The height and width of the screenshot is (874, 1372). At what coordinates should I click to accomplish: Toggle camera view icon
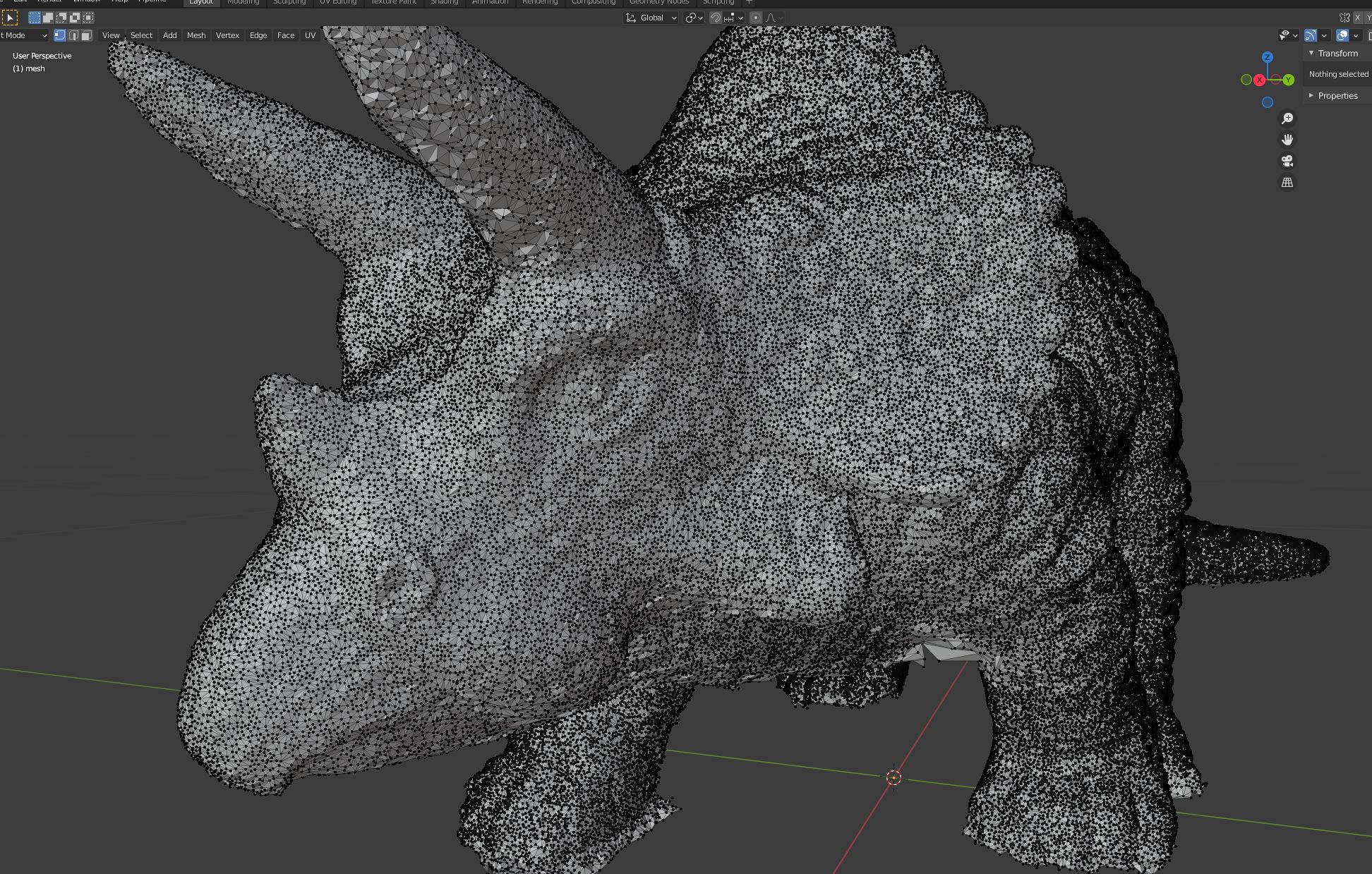[1287, 161]
